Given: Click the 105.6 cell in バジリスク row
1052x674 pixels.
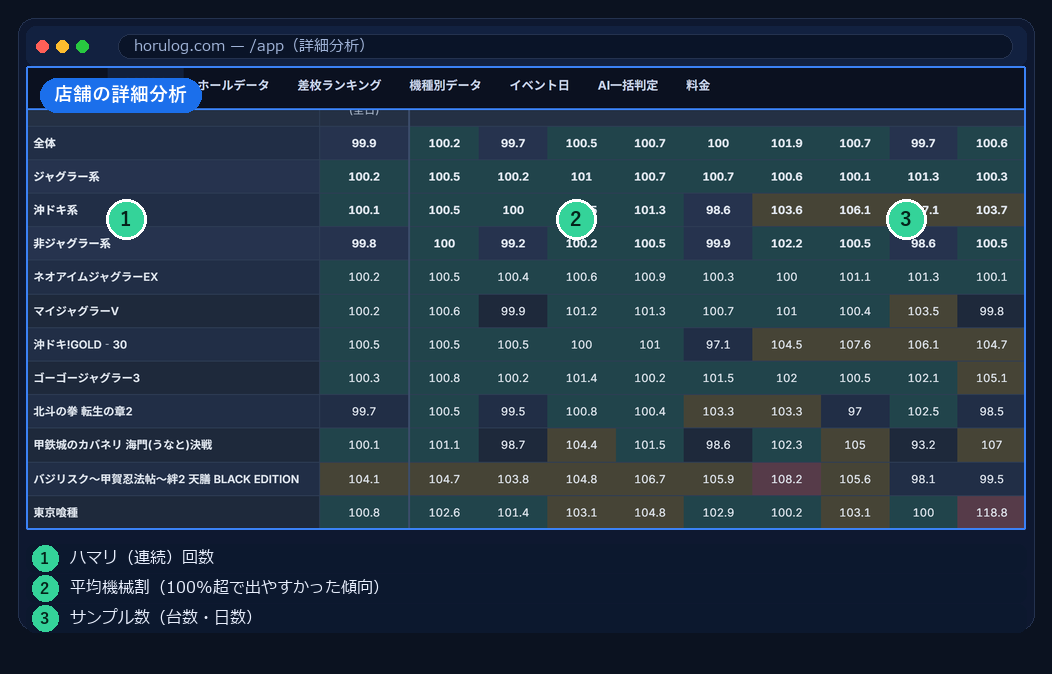Looking at the screenshot, I should point(855,480).
